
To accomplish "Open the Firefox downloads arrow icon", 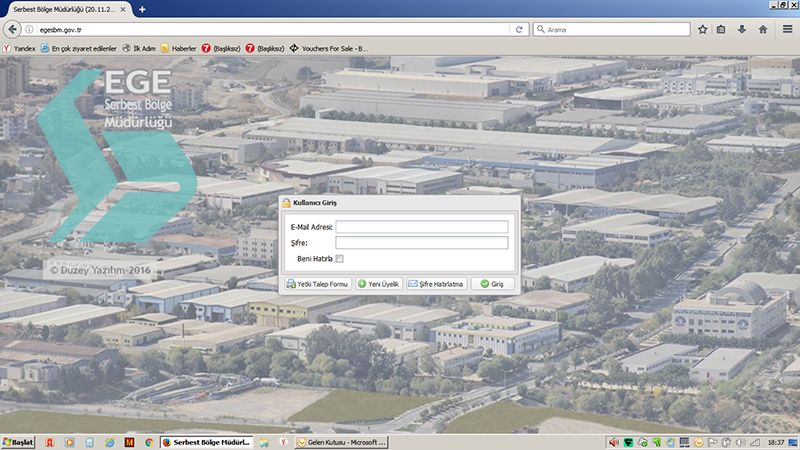I will (742, 29).
